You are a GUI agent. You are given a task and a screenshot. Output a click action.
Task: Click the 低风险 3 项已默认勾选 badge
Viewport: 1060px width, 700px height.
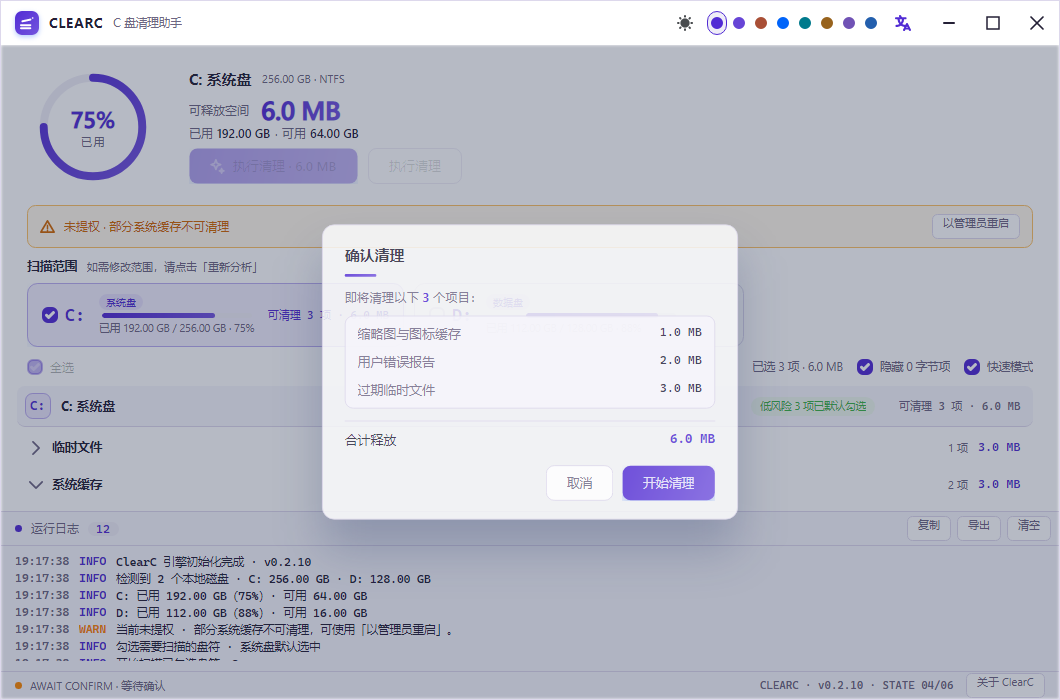tap(813, 406)
